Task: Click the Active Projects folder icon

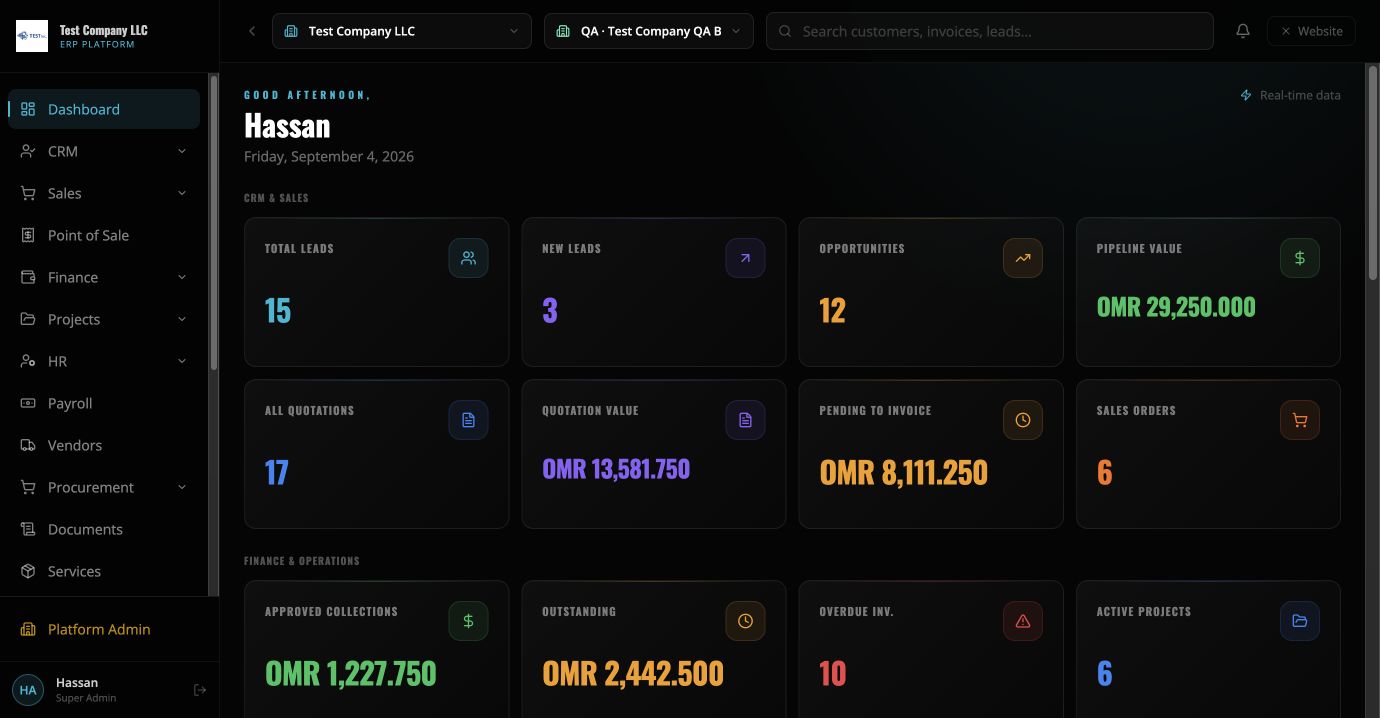Action: (1300, 621)
